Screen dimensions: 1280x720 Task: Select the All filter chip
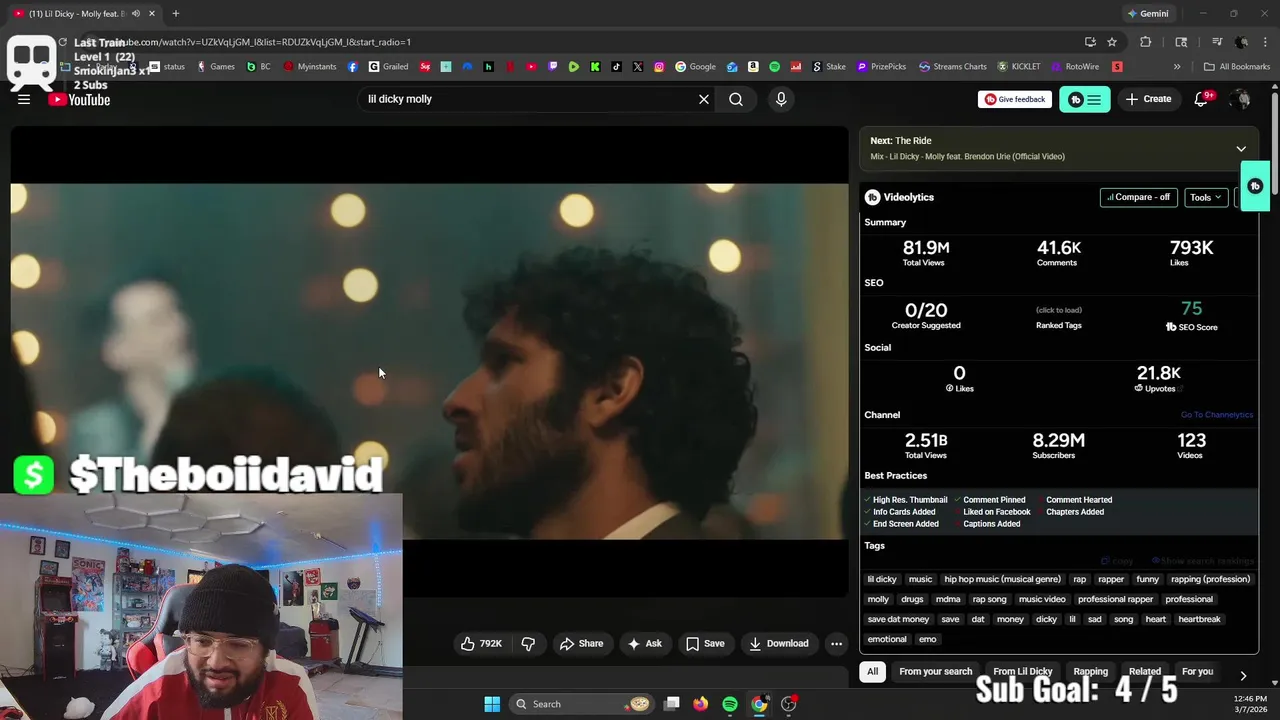tap(873, 672)
